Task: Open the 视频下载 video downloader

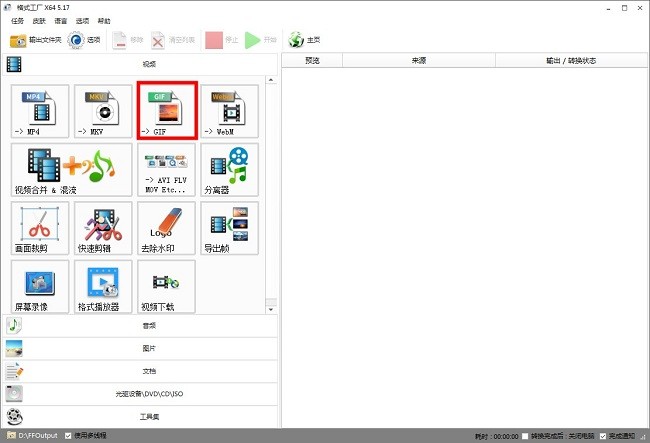Action: tap(167, 285)
